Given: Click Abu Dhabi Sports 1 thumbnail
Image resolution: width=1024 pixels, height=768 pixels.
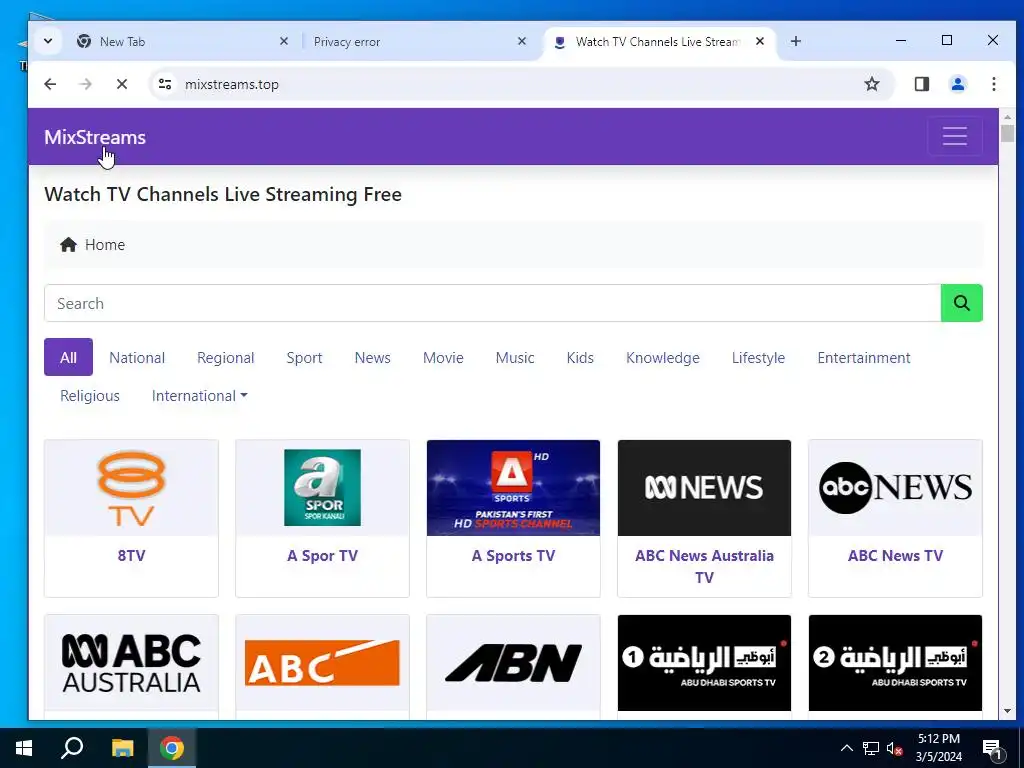Looking at the screenshot, I should coord(704,663).
